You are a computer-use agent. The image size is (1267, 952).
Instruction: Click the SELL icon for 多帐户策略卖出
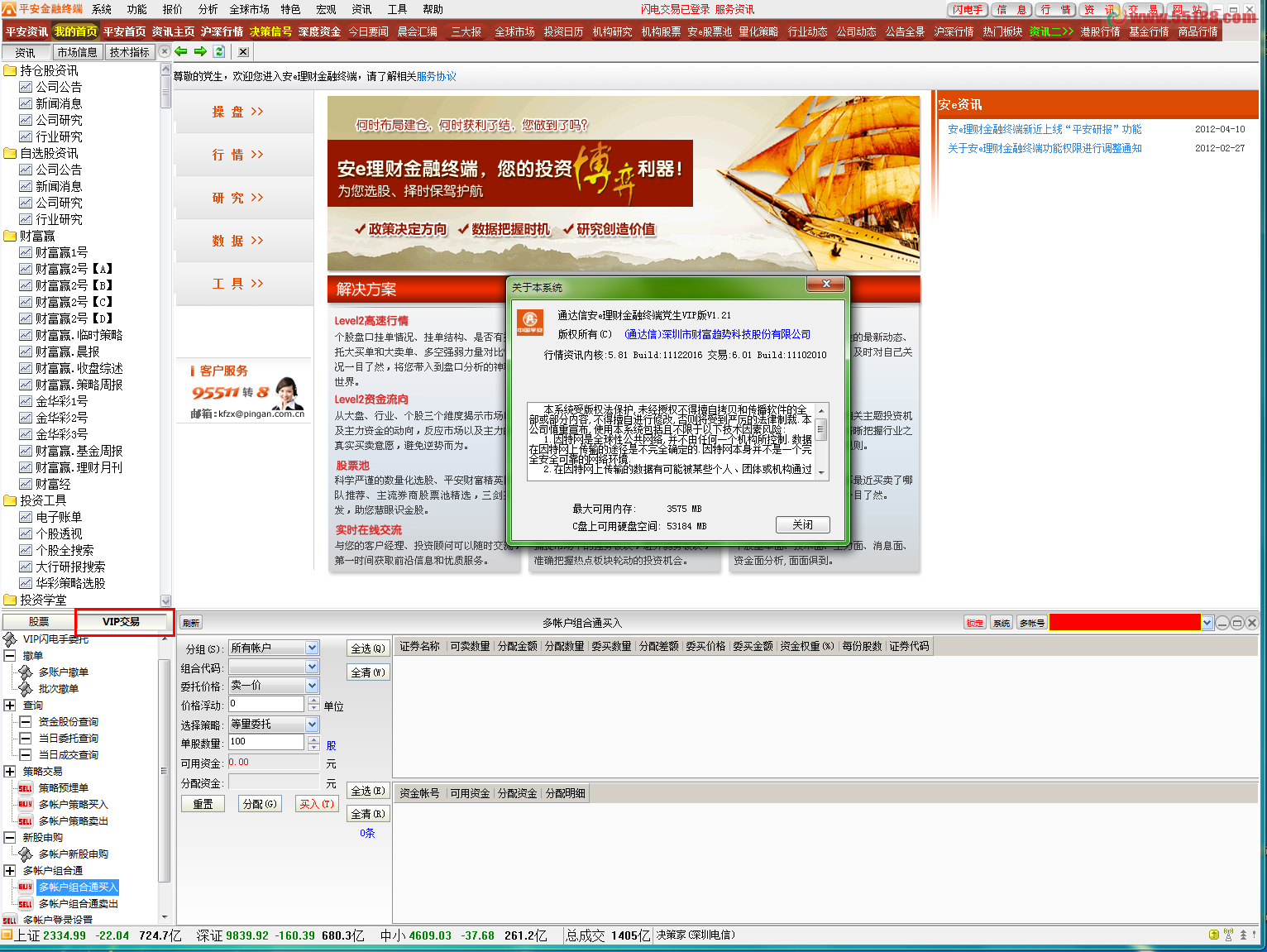[26, 821]
